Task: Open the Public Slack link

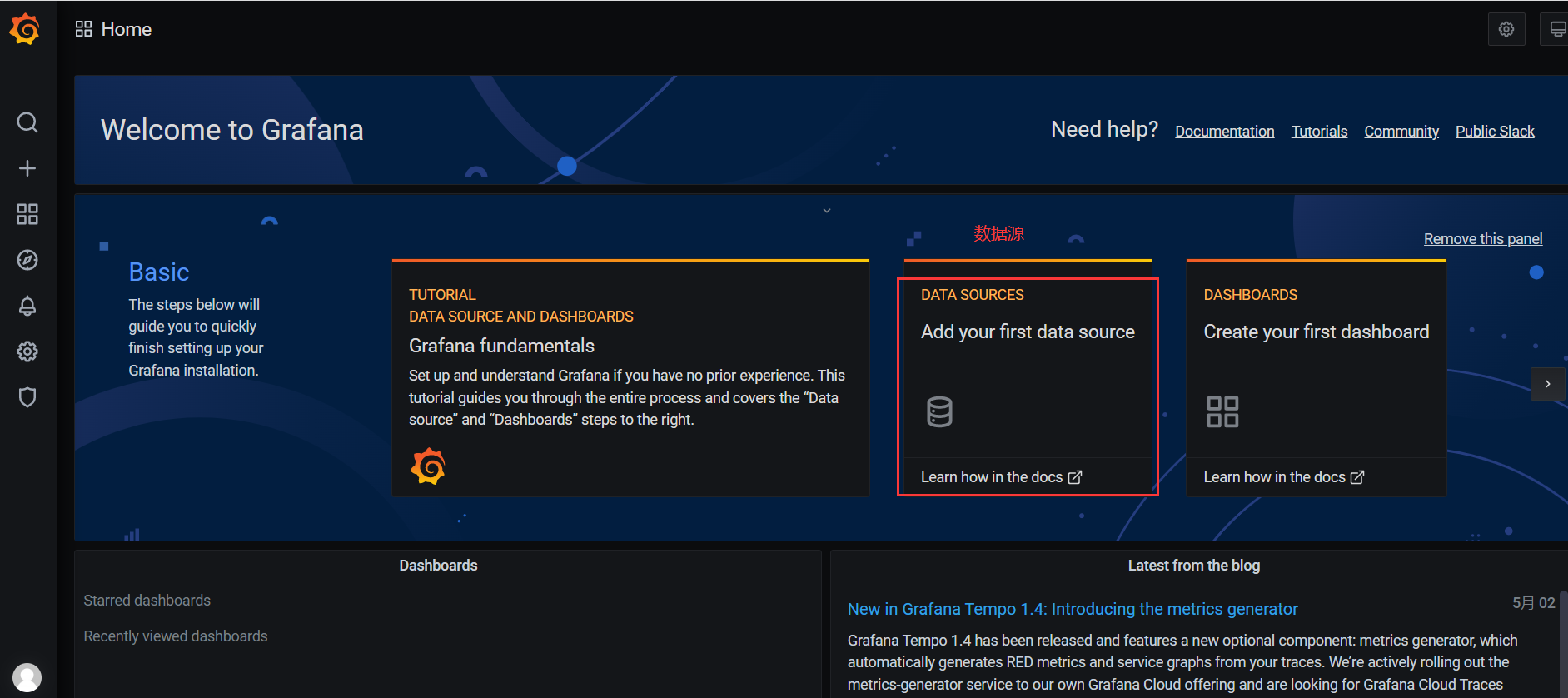Action: pos(1495,132)
